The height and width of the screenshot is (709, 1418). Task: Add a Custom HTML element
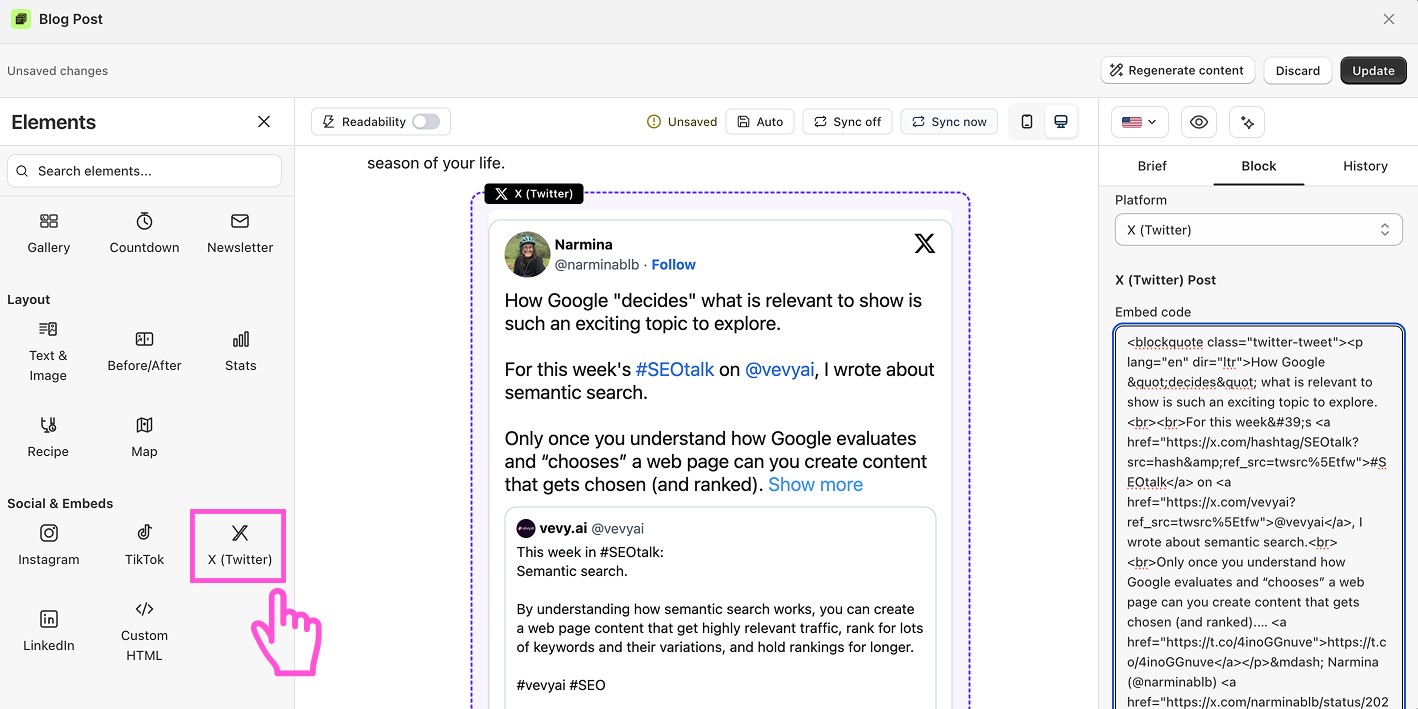tap(144, 632)
